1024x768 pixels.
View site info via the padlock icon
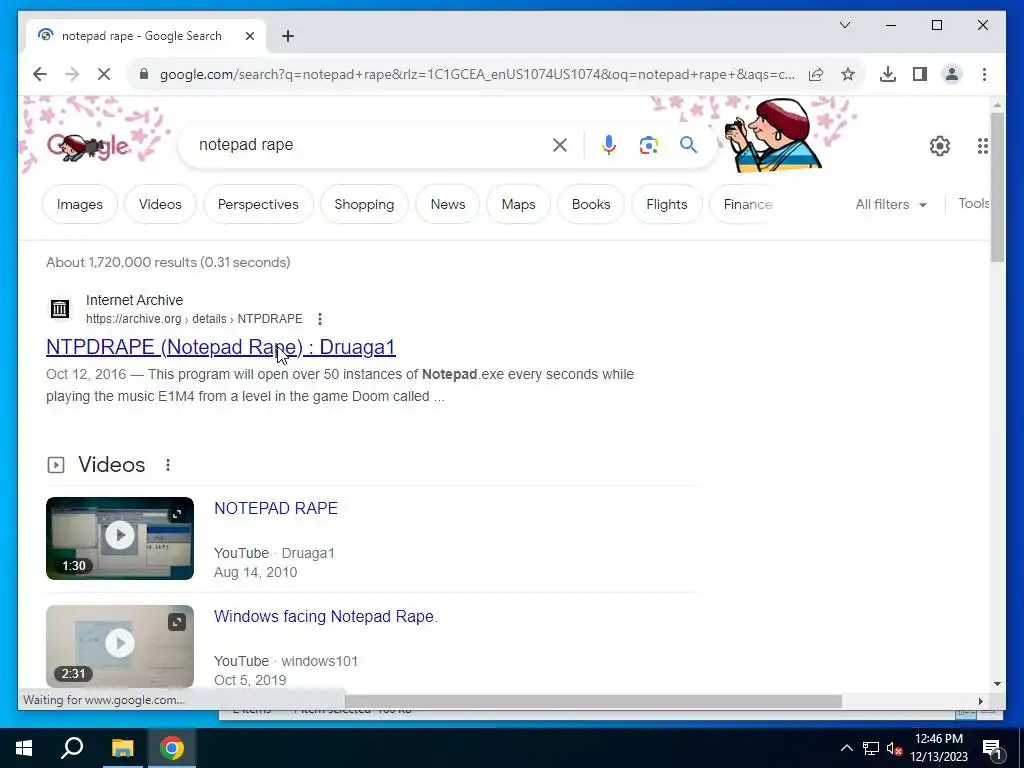coord(144,74)
